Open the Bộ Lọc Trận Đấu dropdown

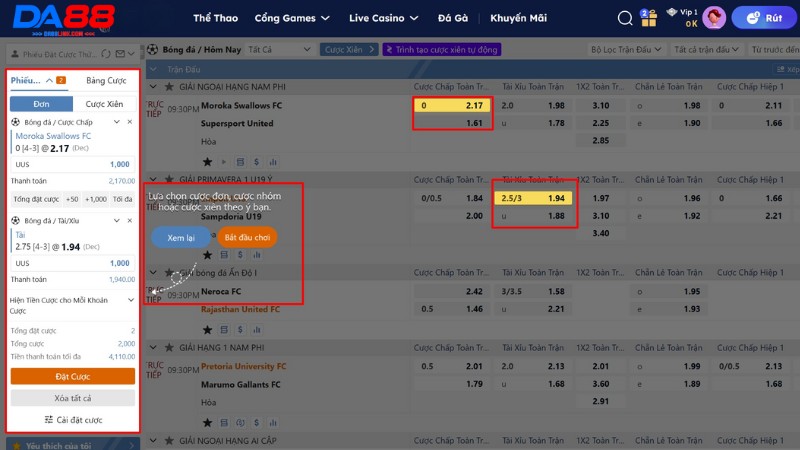pos(626,49)
